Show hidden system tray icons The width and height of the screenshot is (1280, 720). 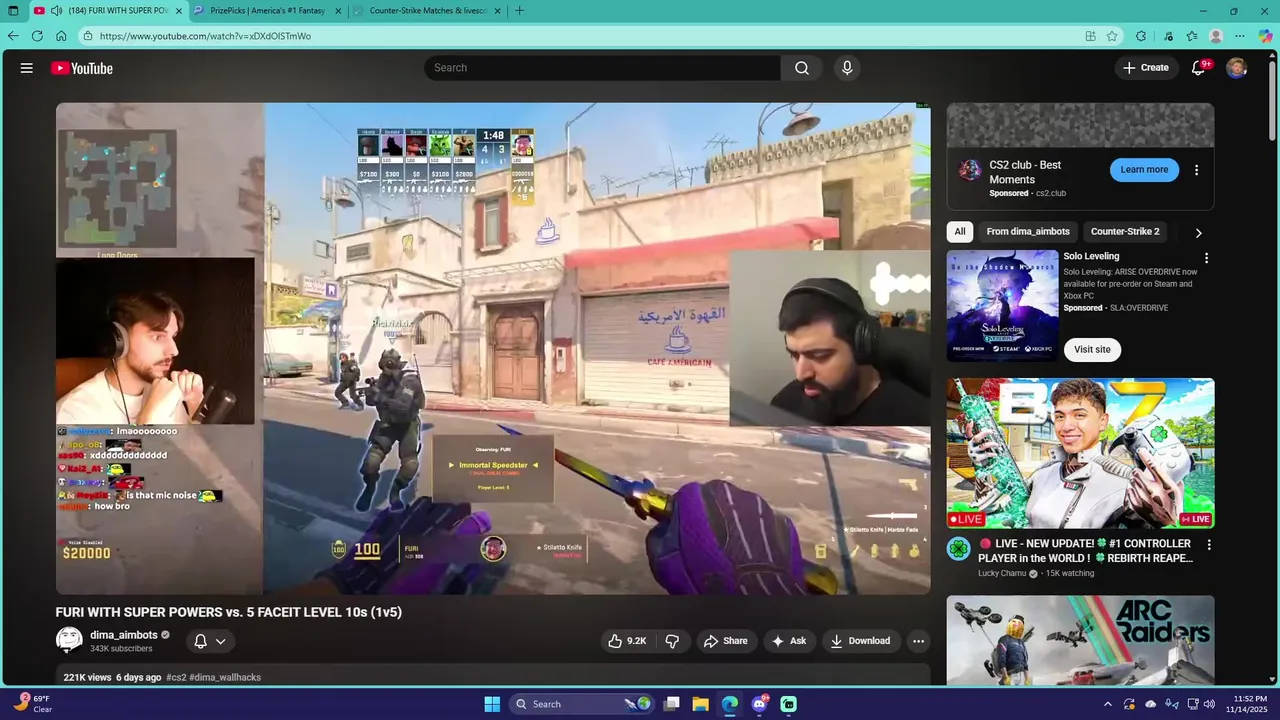pyautogui.click(x=1107, y=704)
